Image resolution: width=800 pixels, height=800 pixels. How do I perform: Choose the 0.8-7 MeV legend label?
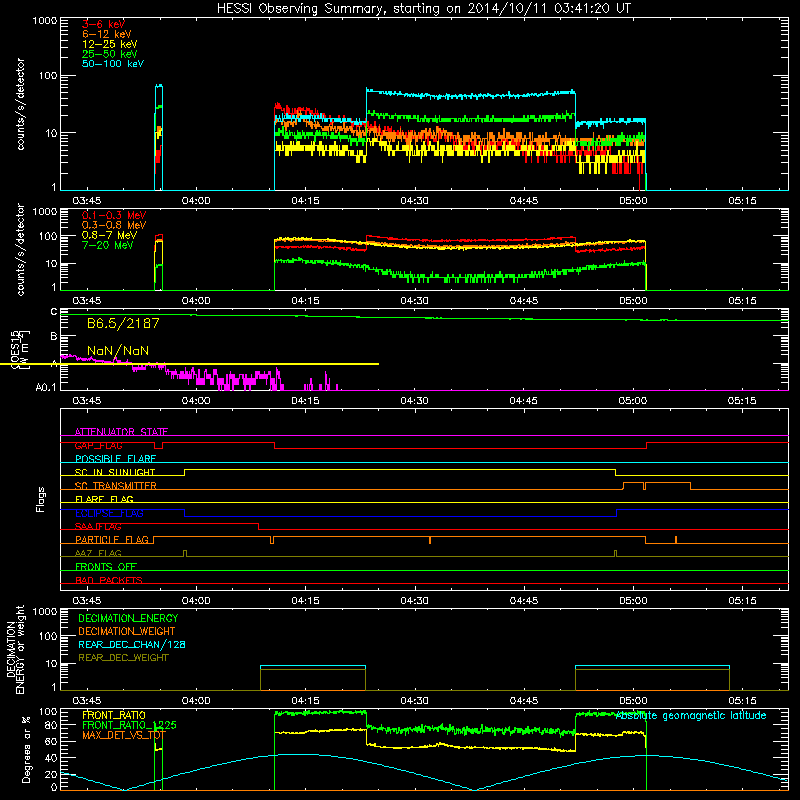pyautogui.click(x=109, y=235)
